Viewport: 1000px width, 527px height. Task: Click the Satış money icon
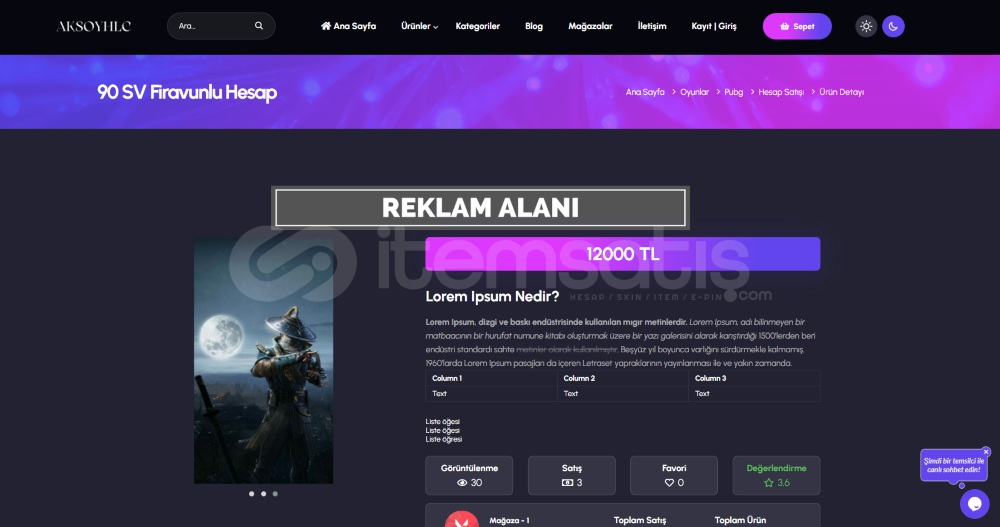click(567, 483)
